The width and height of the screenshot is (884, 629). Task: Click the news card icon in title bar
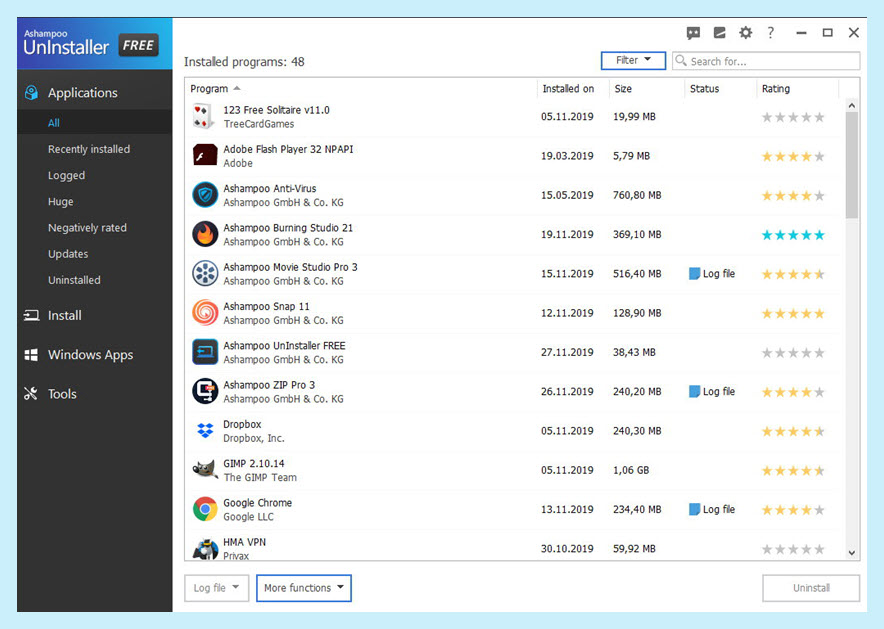(x=719, y=33)
